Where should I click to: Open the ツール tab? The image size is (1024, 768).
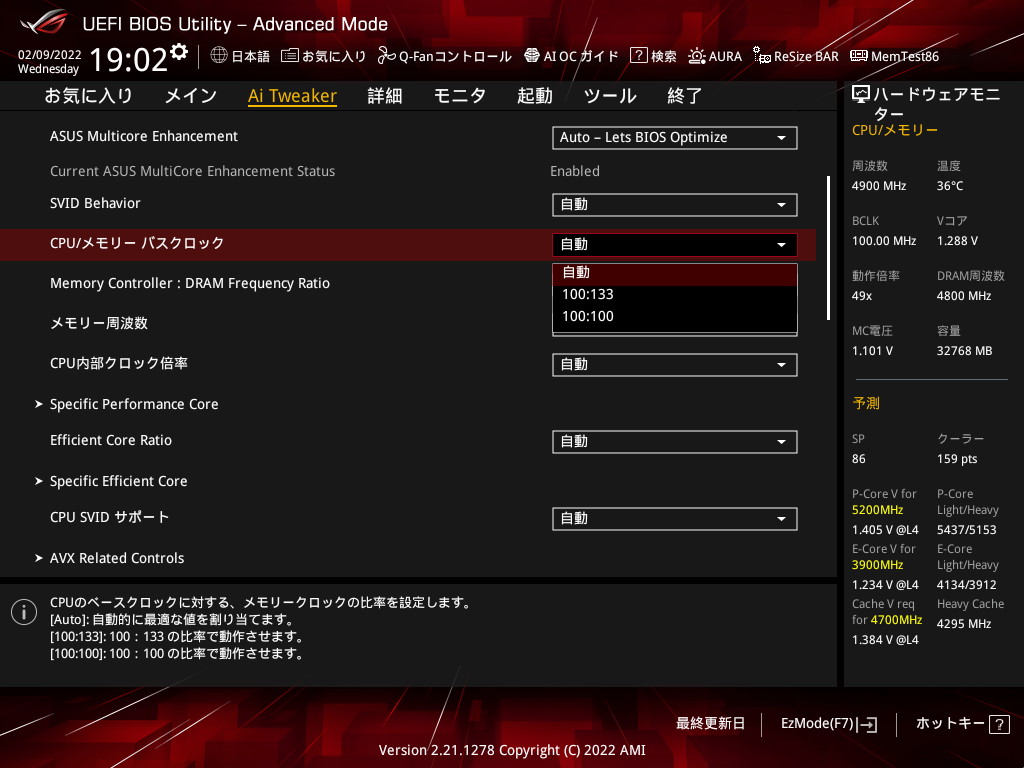point(610,96)
